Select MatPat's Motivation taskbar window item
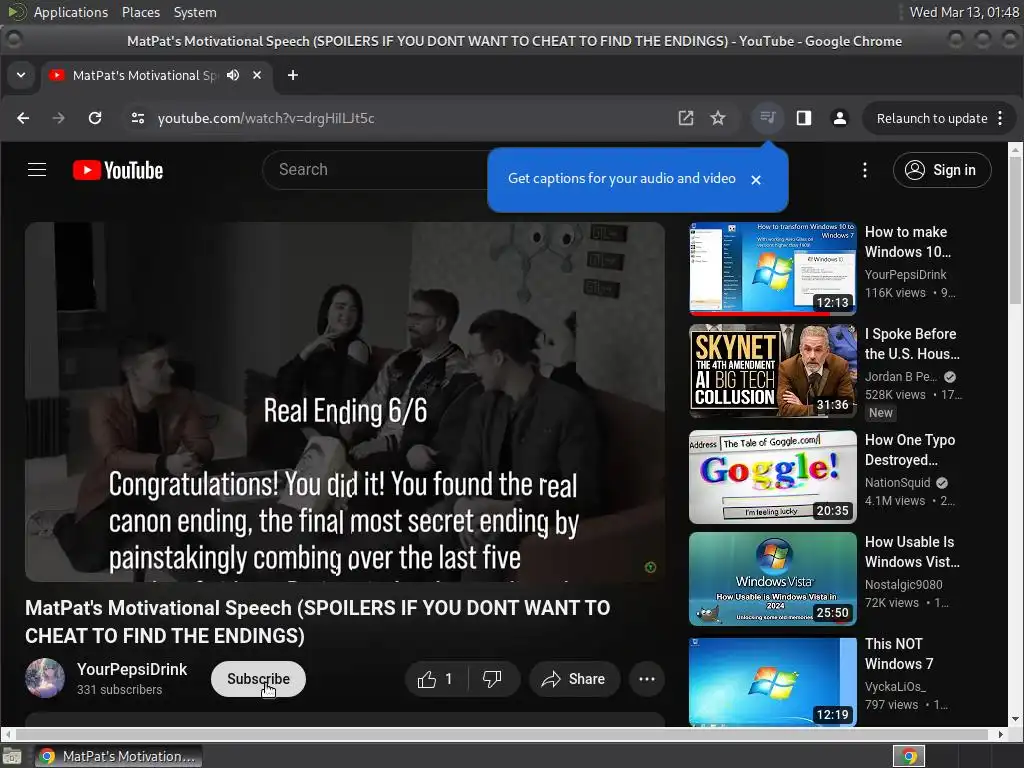 (x=118, y=757)
